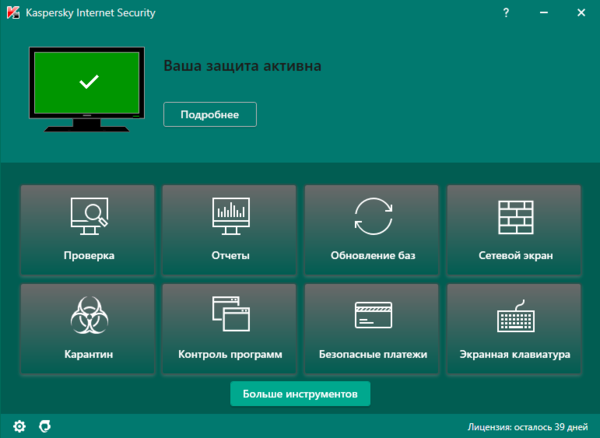Open Контроль программ application control
This screenshot has width=600, height=438.
[230, 329]
